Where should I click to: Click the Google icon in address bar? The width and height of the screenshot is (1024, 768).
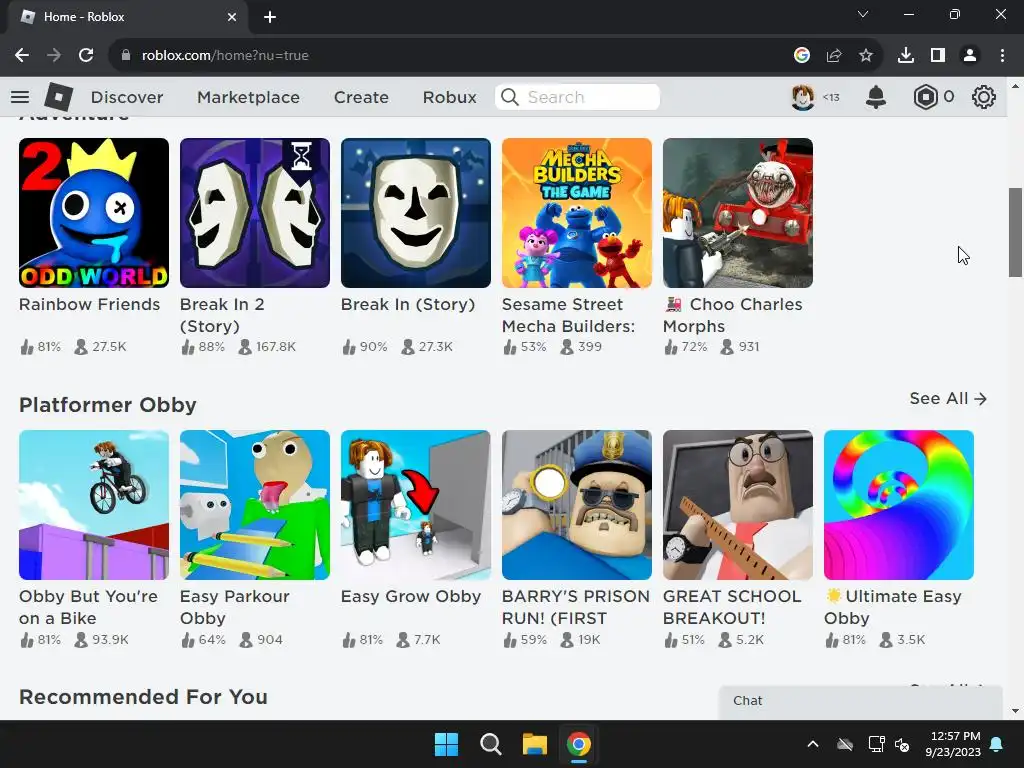click(802, 56)
